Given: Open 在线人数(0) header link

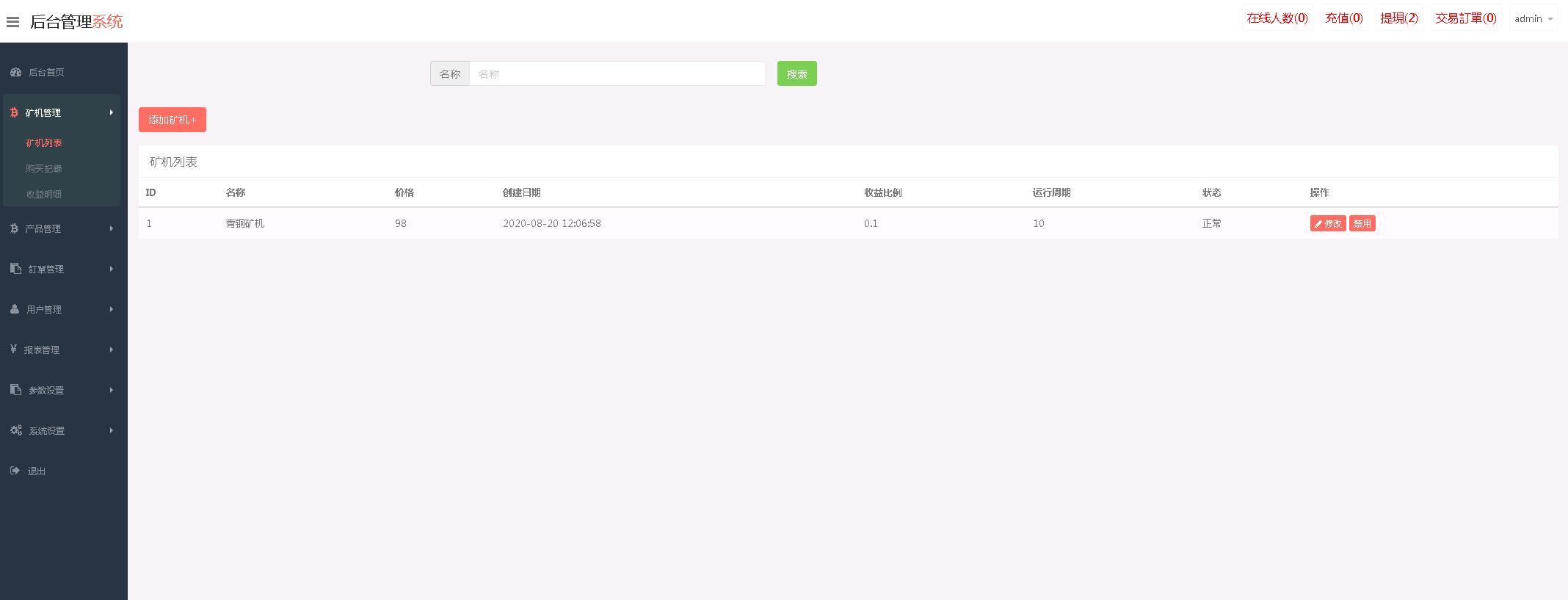Looking at the screenshot, I should [1277, 18].
